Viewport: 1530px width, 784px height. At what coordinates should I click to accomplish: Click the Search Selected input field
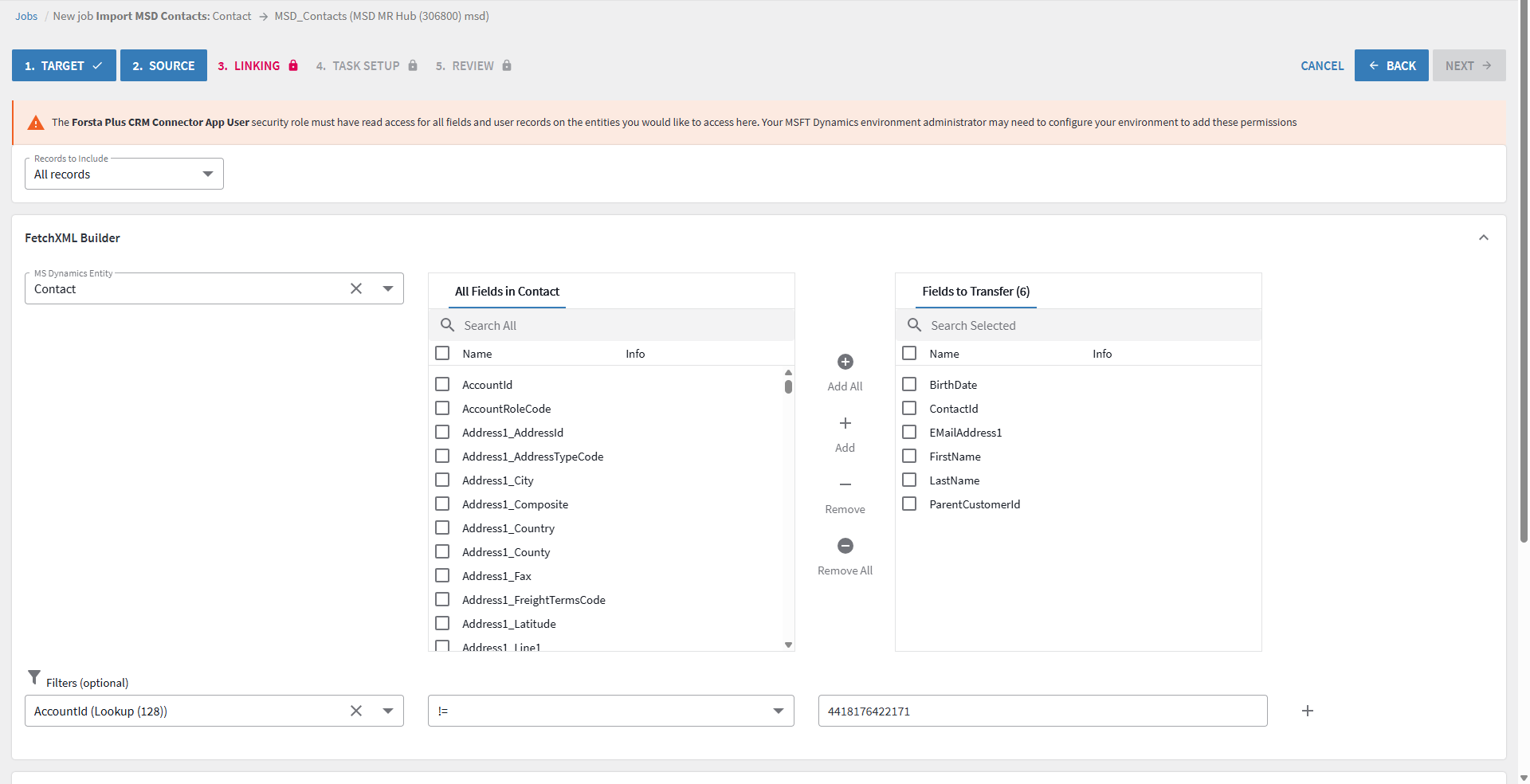click(x=1078, y=325)
